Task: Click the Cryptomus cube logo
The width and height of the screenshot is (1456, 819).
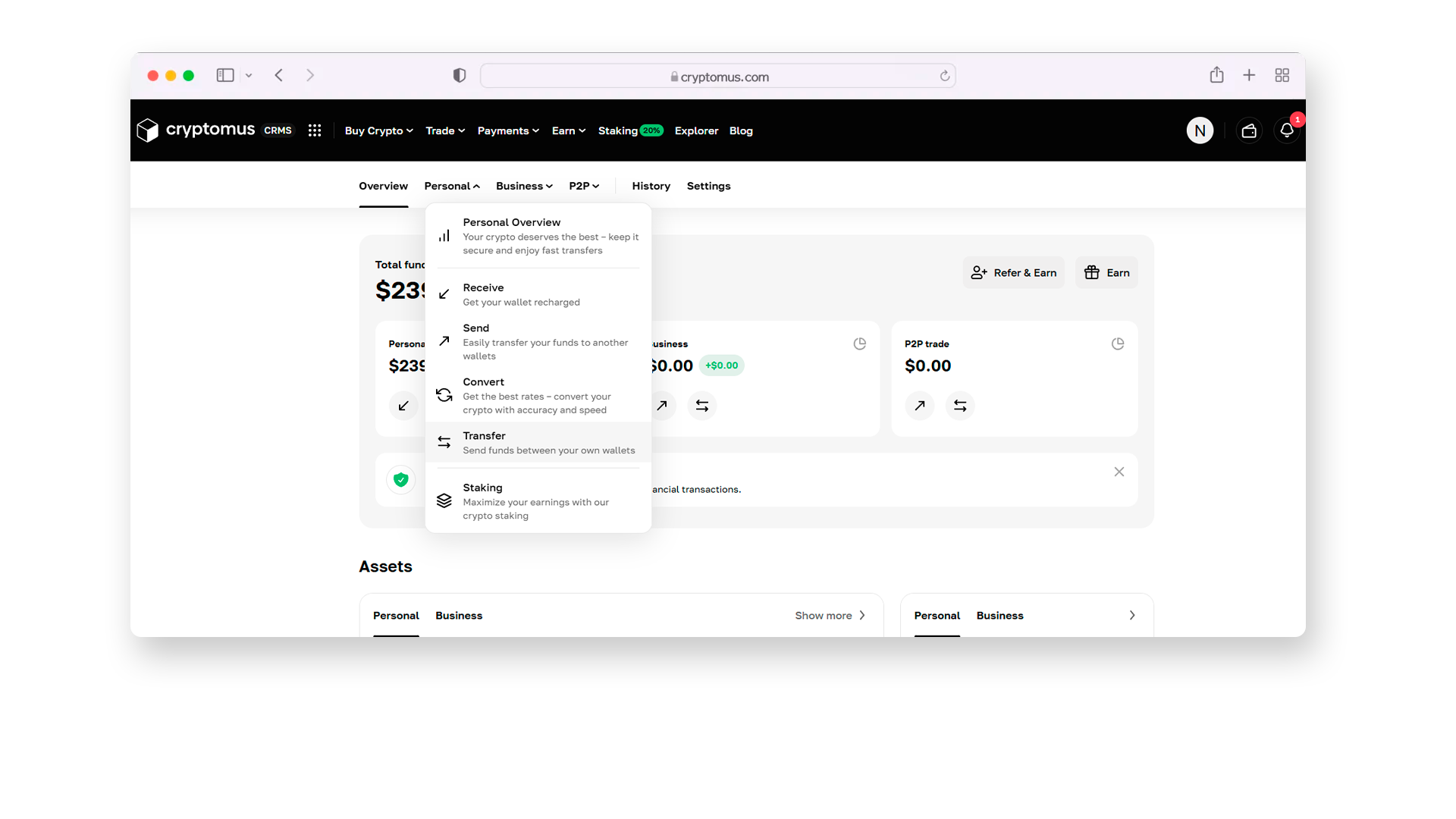Action: [148, 130]
